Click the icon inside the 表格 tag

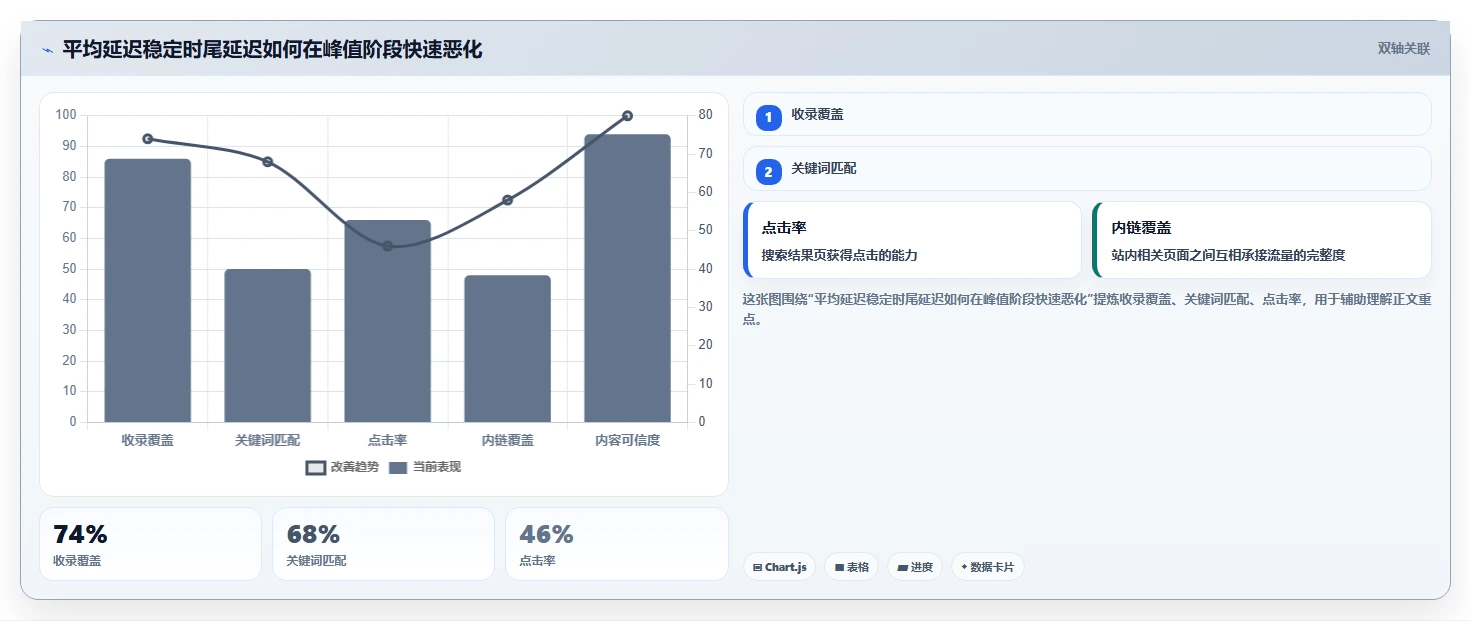(840, 568)
